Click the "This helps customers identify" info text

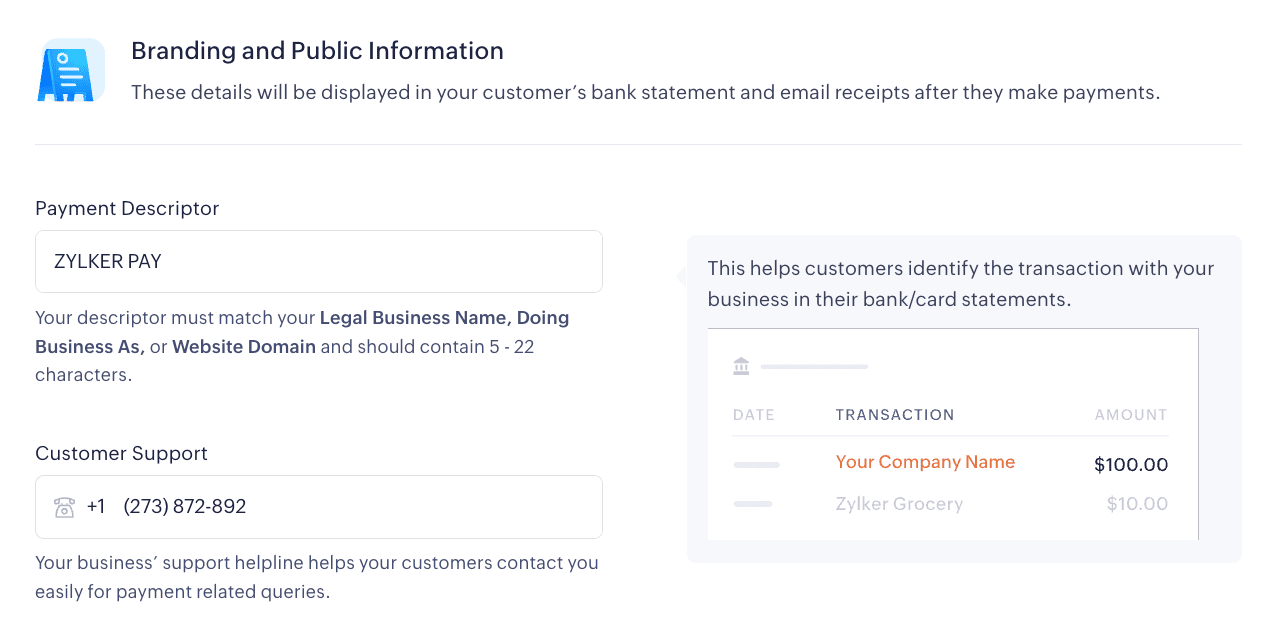tap(960, 284)
